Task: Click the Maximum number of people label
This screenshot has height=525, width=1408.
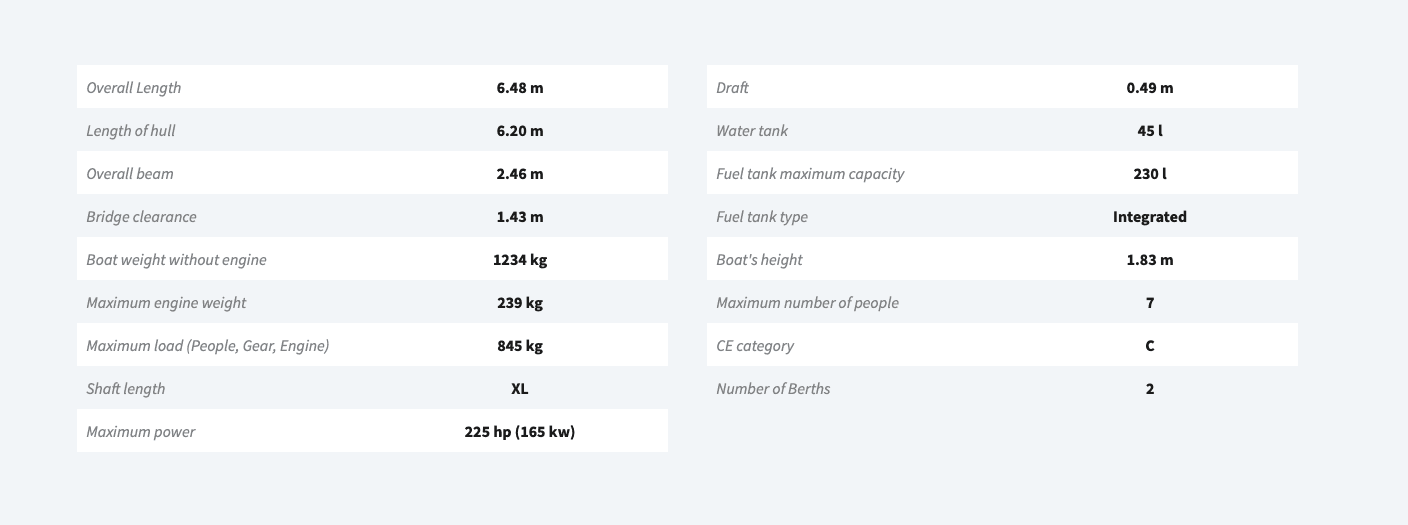Action: tap(807, 302)
